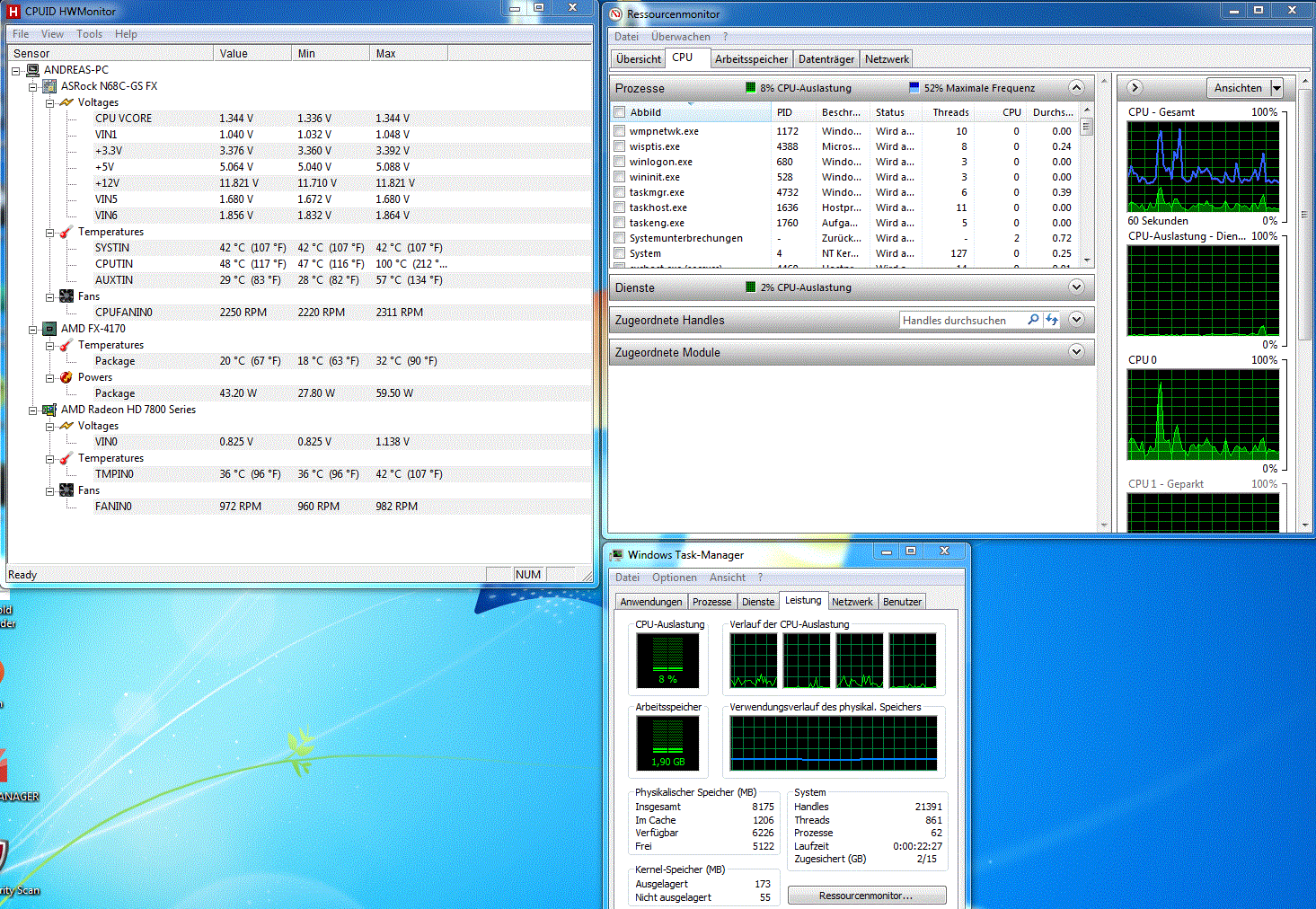Switch to Prozesse tab in Task-Manager
This screenshot has height=909, width=1316.
(711, 602)
